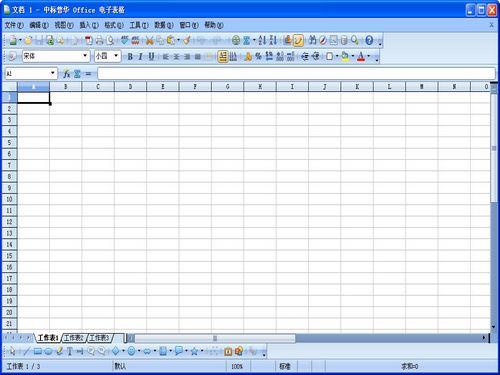This screenshot has height=375, width=500.
Task: Open the Borders dropdown arrow
Action: [337, 57]
